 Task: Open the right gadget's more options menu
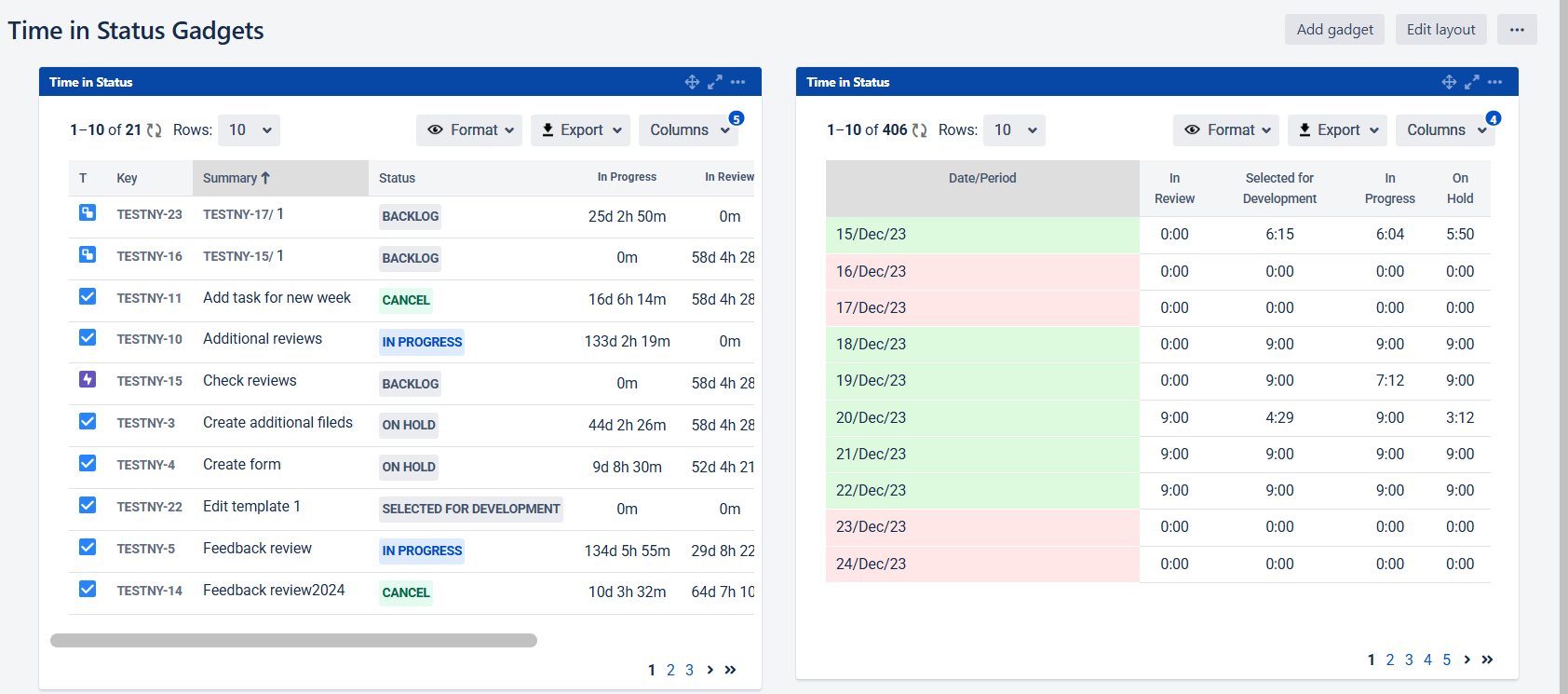(x=1494, y=82)
